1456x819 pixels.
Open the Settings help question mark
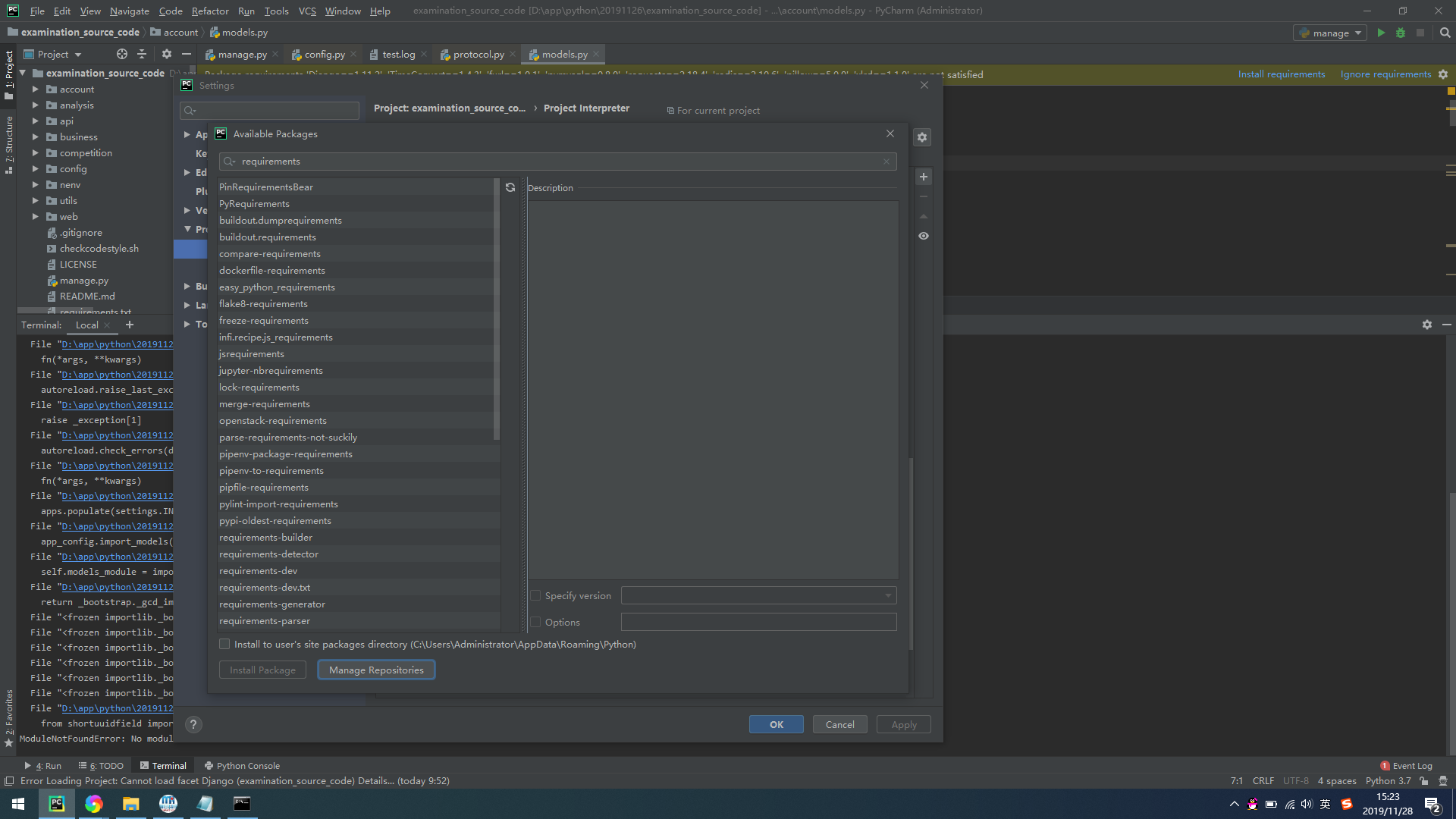point(193,724)
